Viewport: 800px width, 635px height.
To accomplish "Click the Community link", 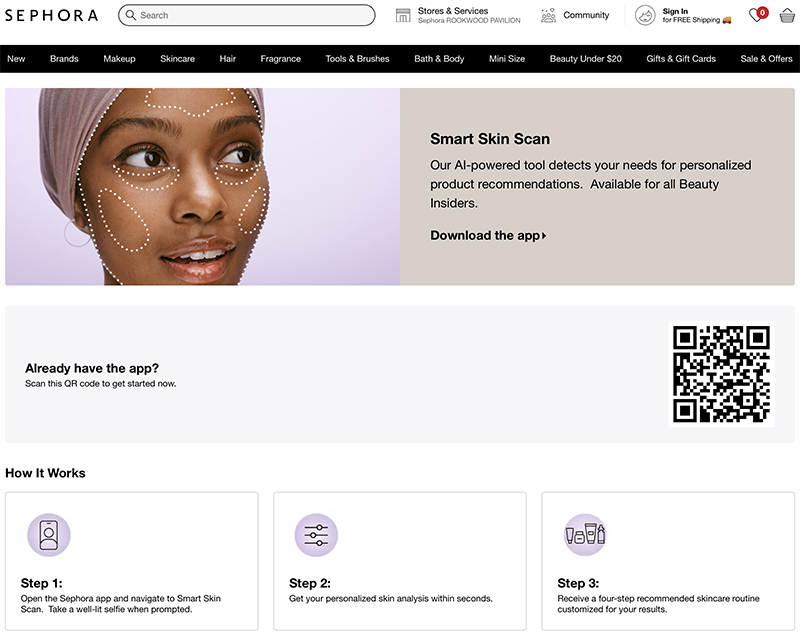I will point(586,15).
